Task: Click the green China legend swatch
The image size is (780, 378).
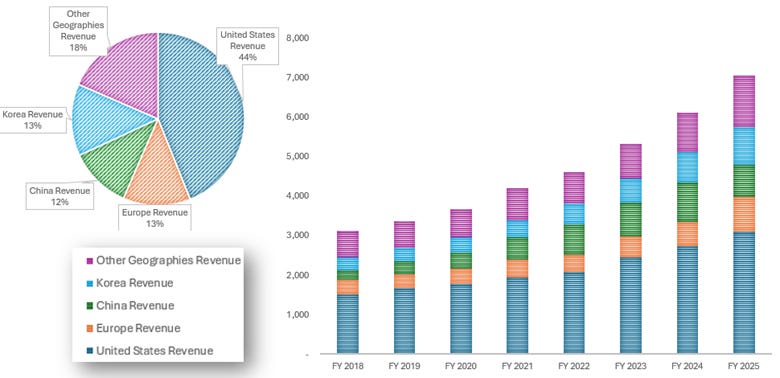Action: click(90, 306)
